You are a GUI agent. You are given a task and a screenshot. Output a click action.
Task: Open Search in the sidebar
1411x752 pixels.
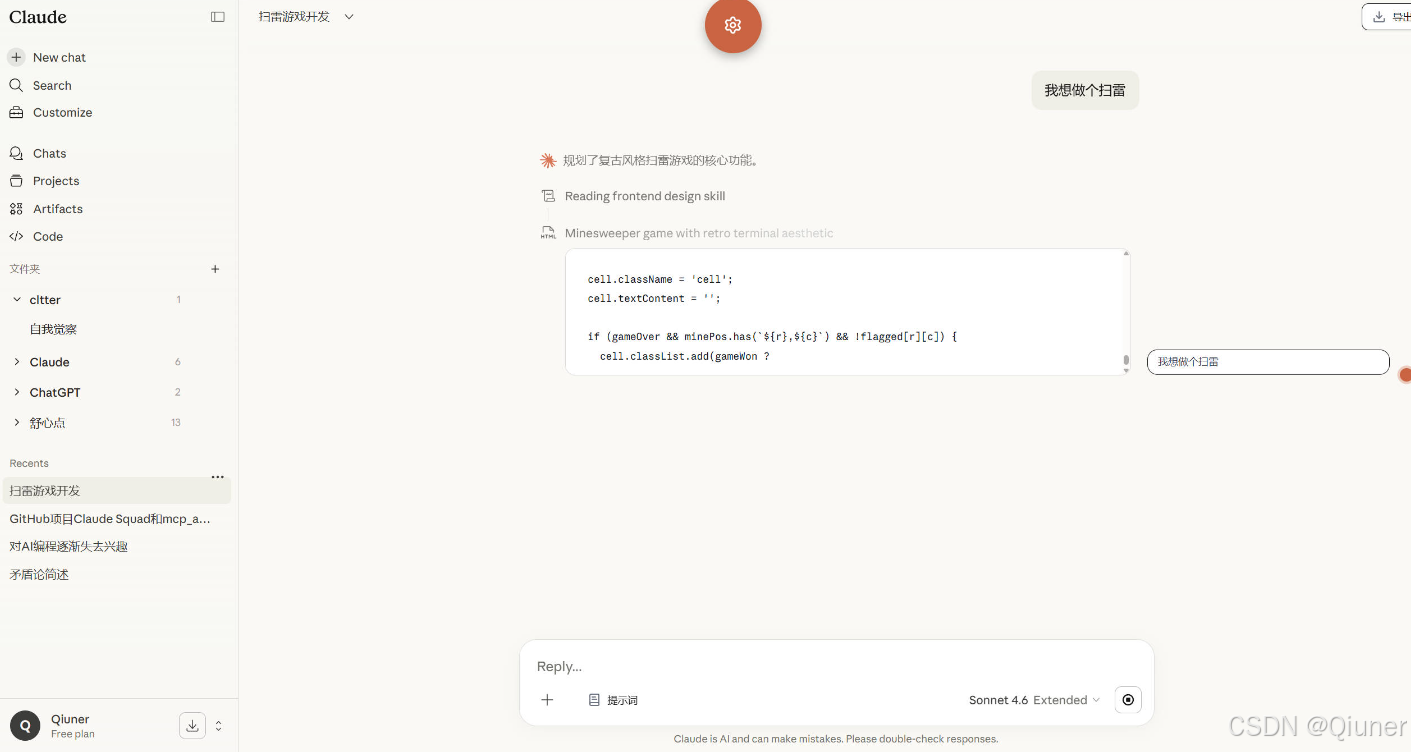point(52,86)
